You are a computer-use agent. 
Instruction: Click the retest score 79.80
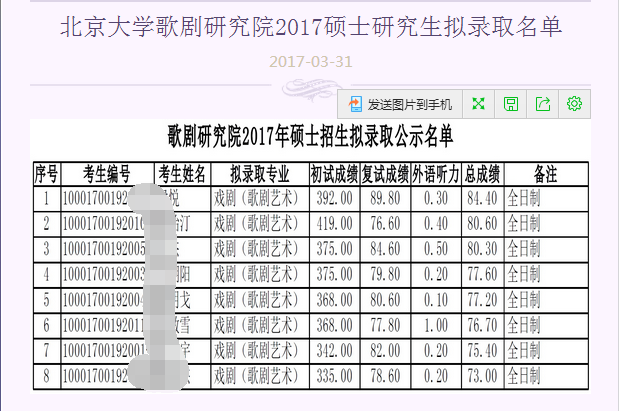pos(385,274)
